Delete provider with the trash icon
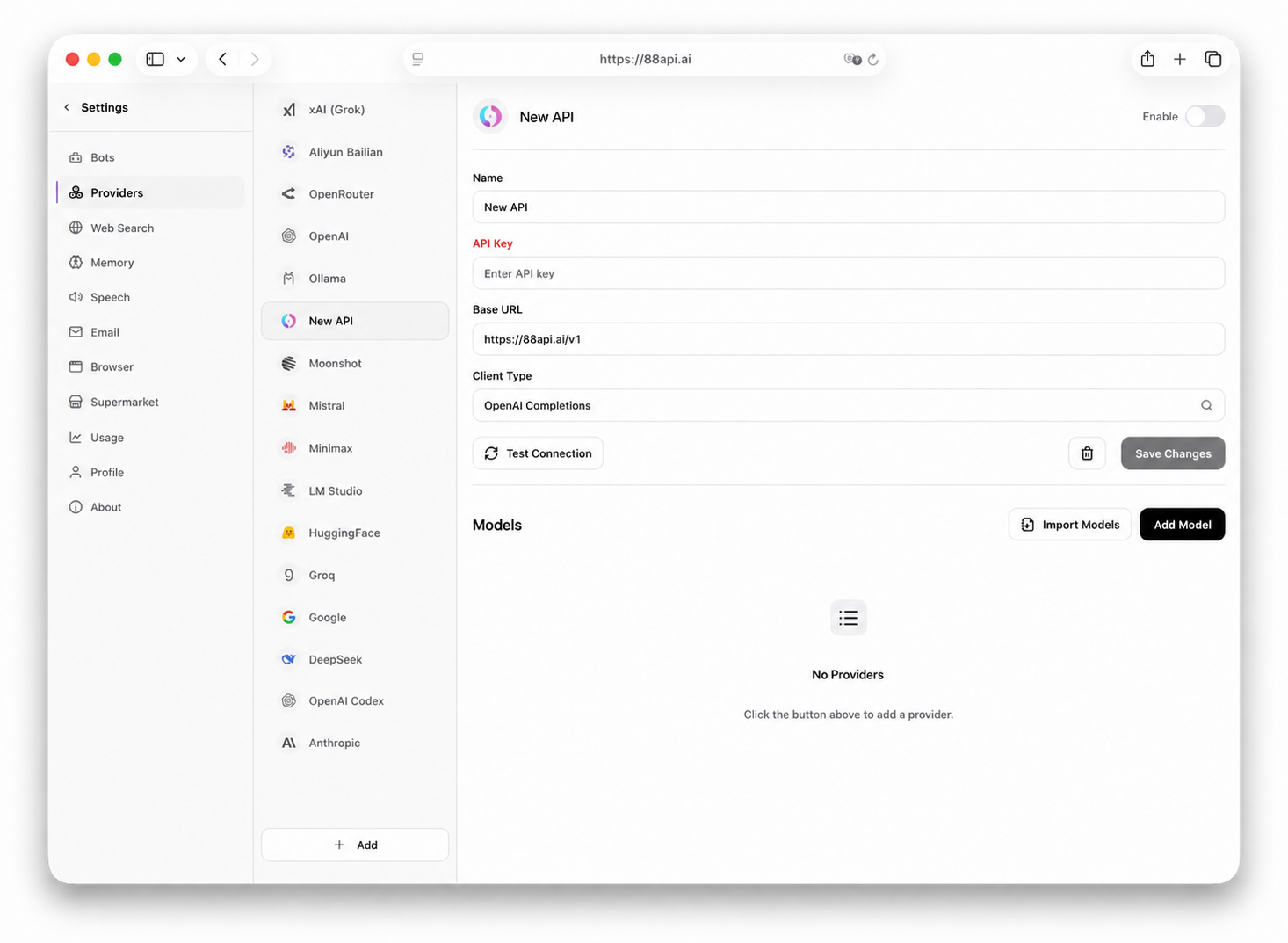The height and width of the screenshot is (943, 1288). (x=1087, y=453)
